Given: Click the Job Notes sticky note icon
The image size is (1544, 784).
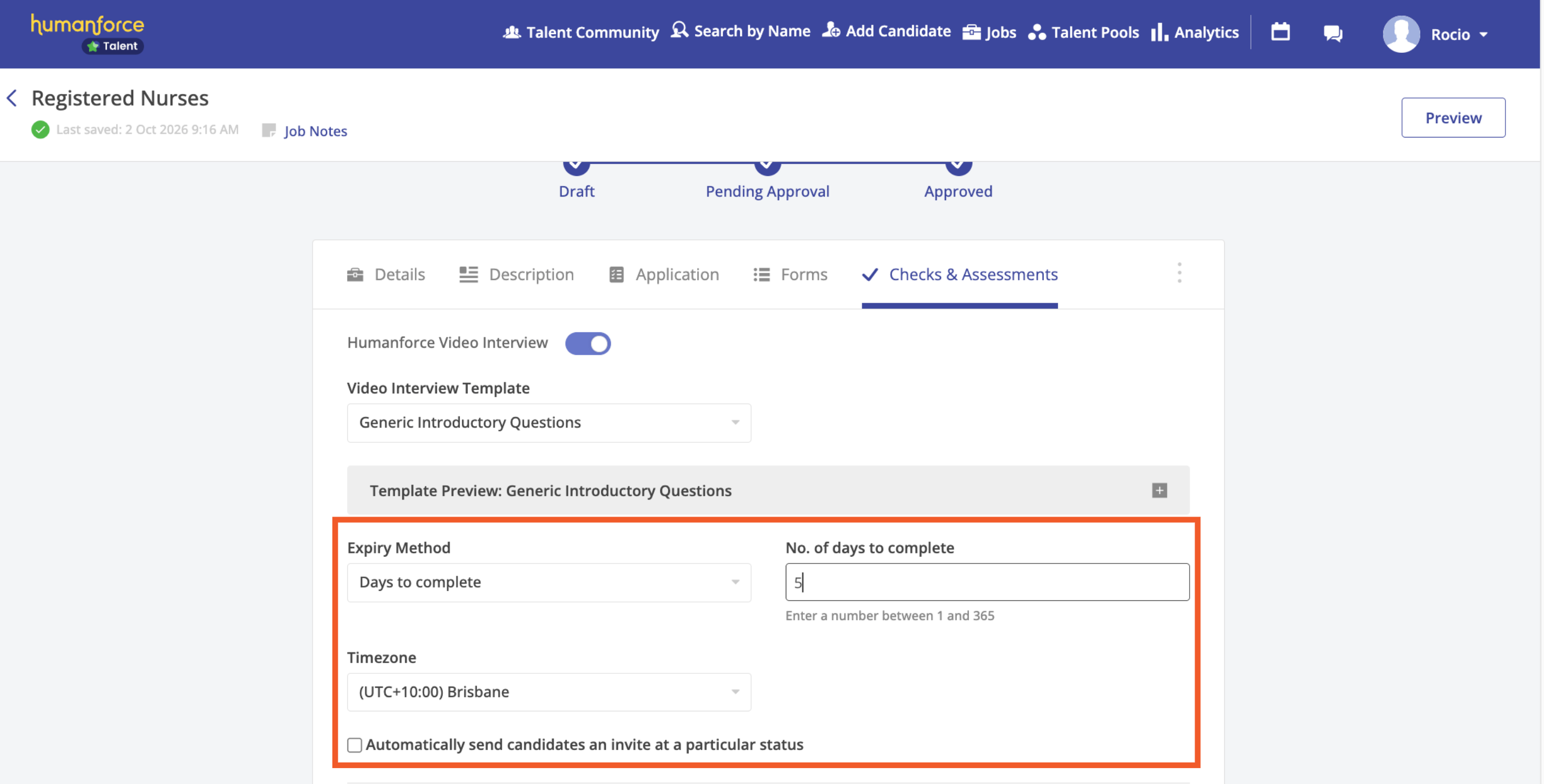Looking at the screenshot, I should 269,130.
